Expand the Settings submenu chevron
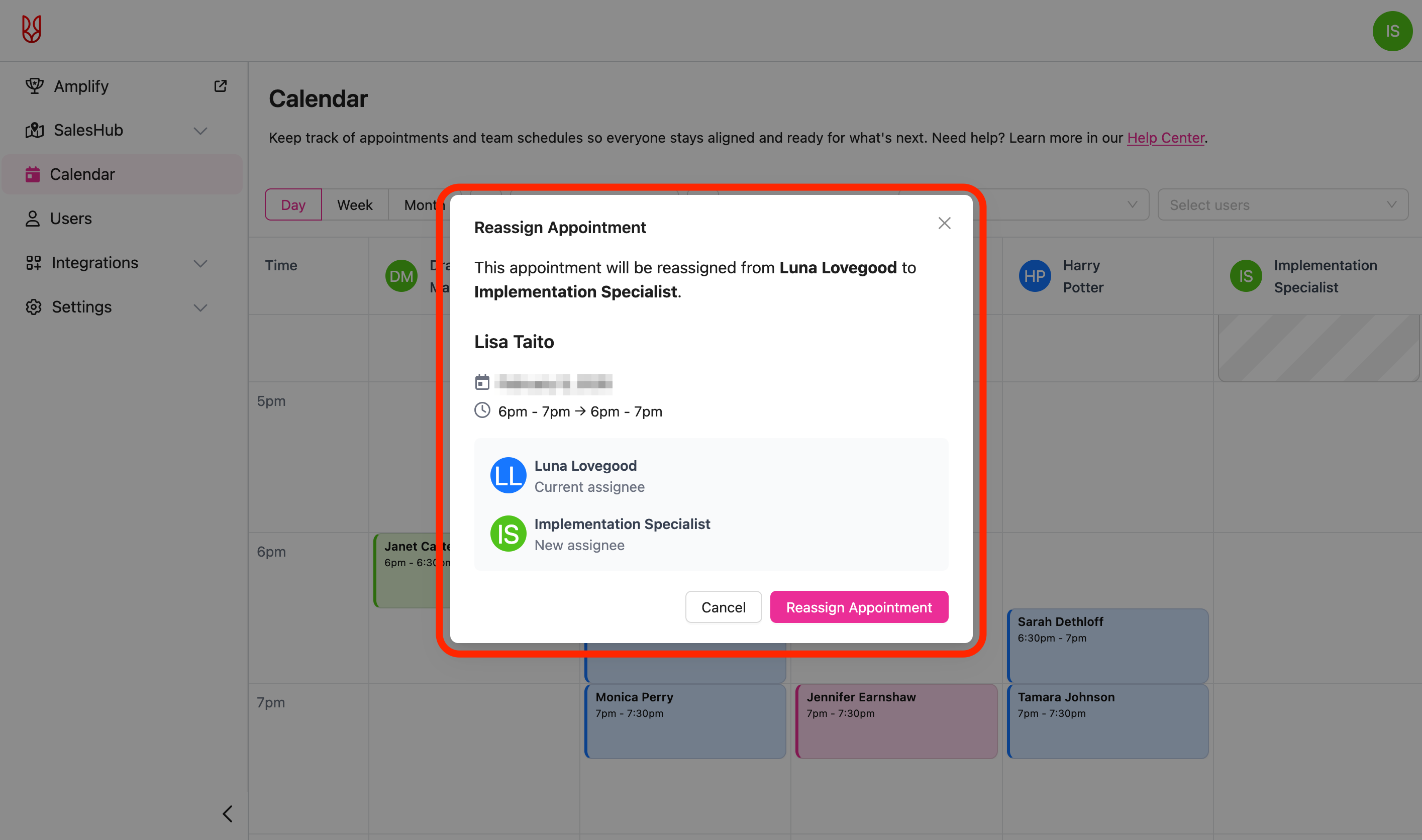Image resolution: width=1422 pixels, height=840 pixels. [x=200, y=307]
